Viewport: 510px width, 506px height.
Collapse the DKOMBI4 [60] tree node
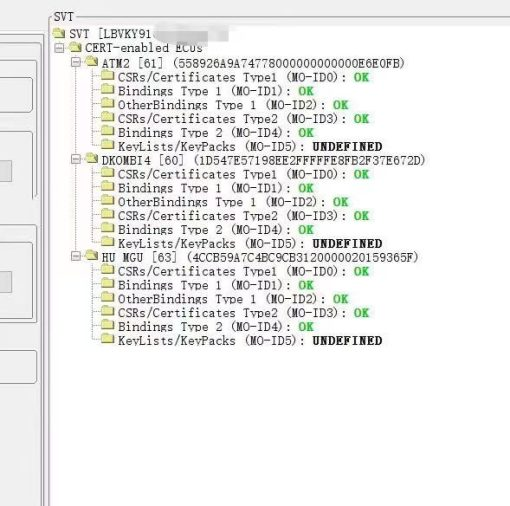76,159
